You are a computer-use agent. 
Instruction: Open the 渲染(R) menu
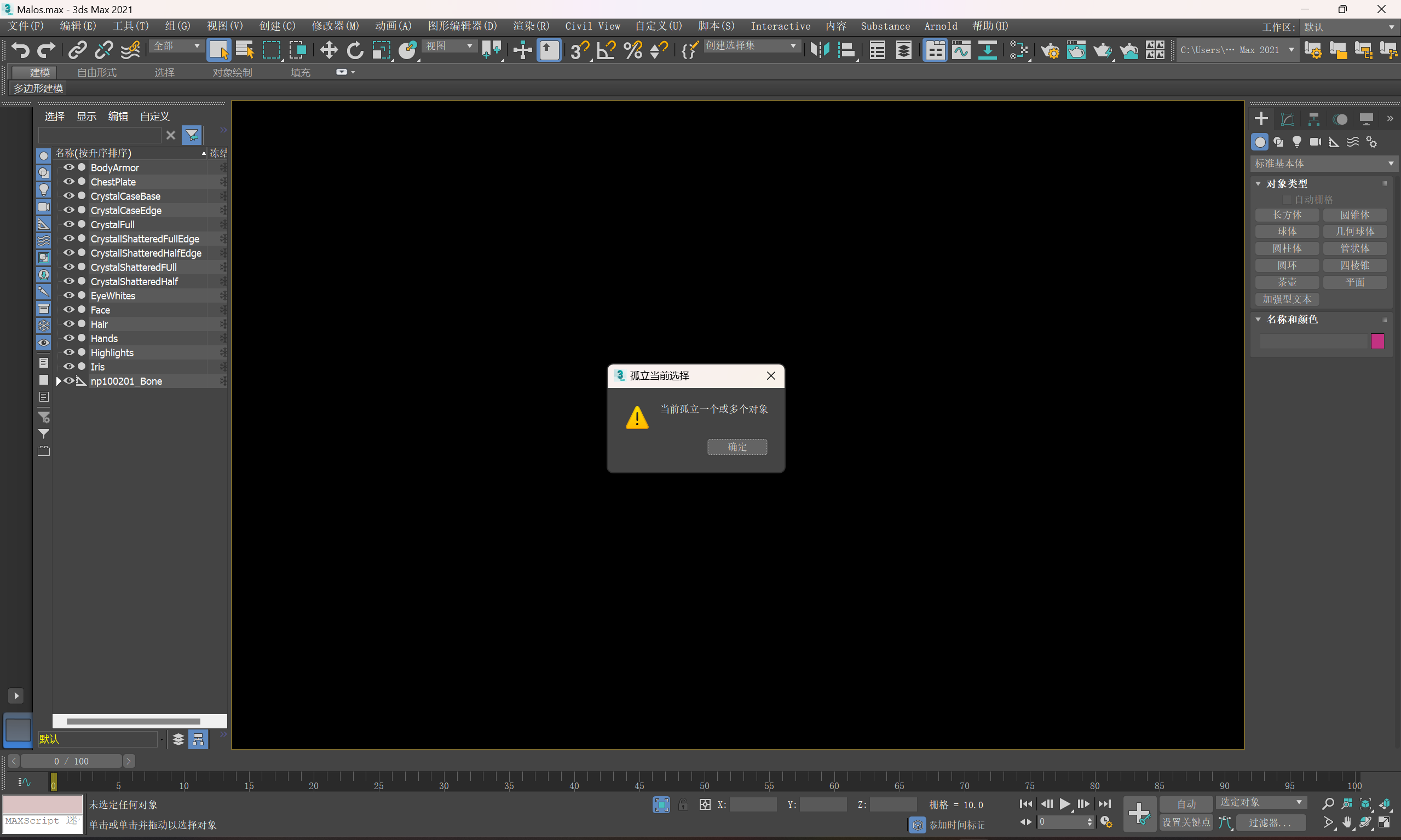pos(531,26)
